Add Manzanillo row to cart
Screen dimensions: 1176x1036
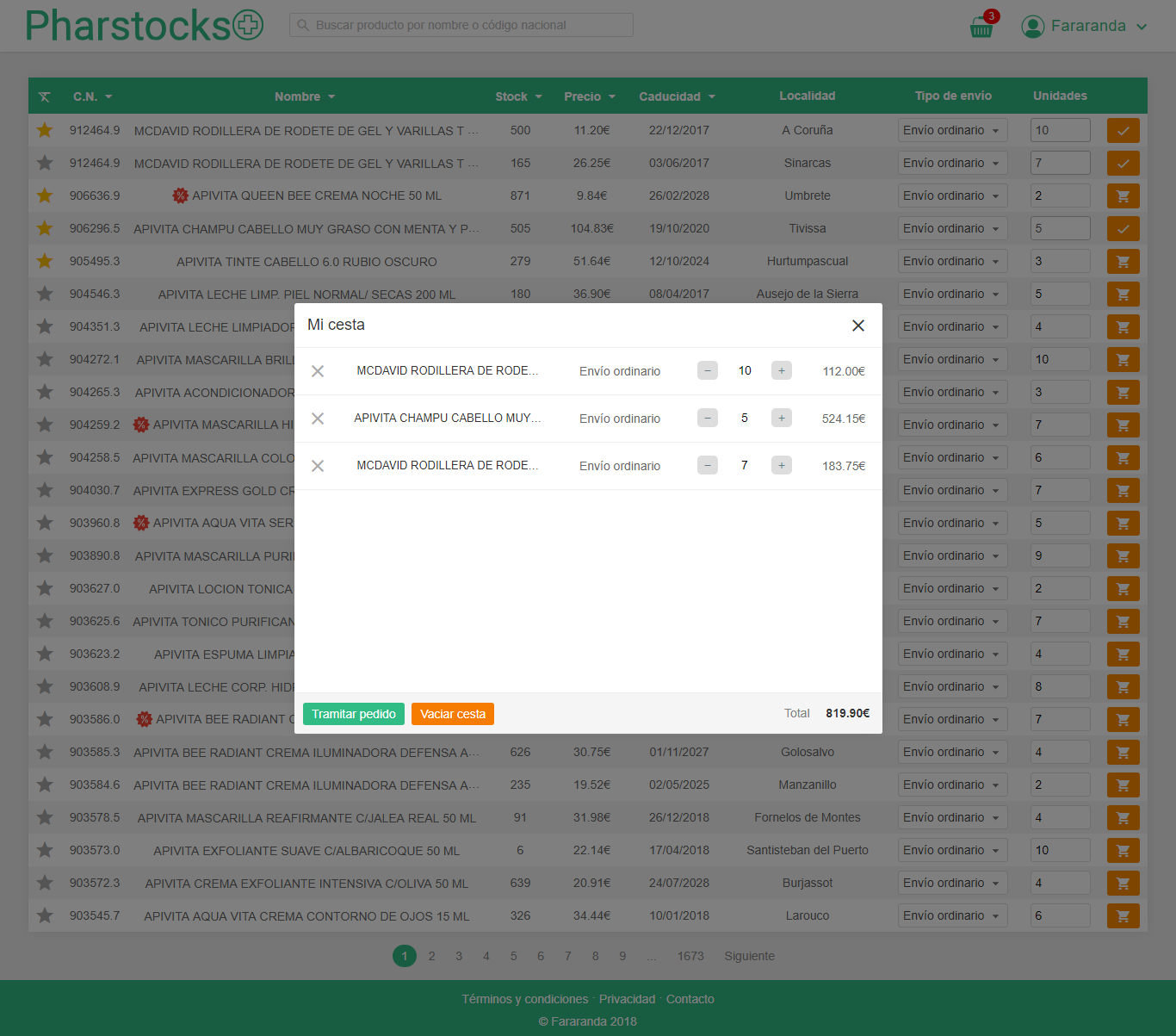(x=1123, y=785)
